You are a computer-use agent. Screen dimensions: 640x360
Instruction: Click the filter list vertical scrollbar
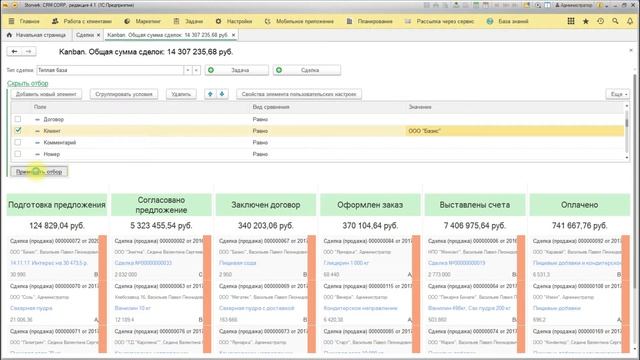point(627,131)
